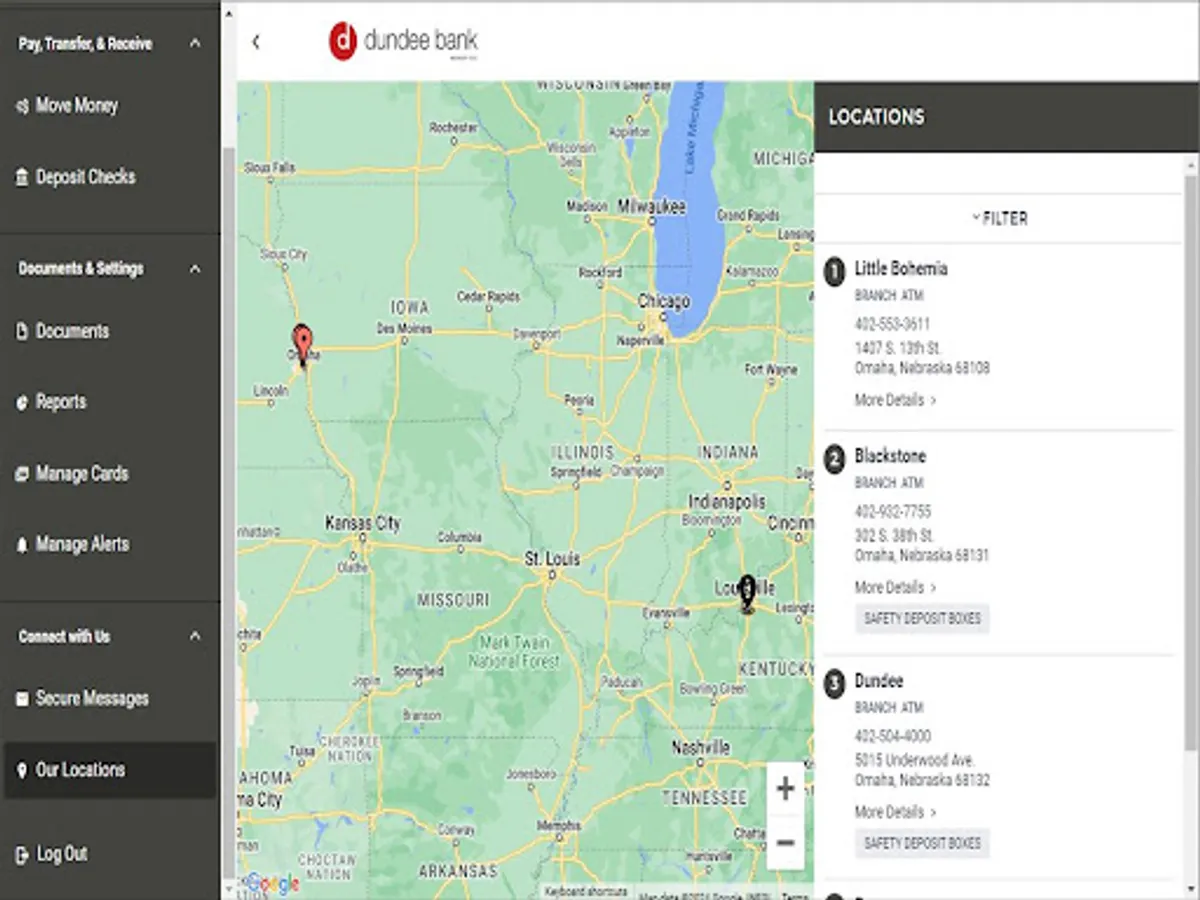The height and width of the screenshot is (900, 1200).
Task: Click the back arrow beside the logo
Action: (x=256, y=42)
